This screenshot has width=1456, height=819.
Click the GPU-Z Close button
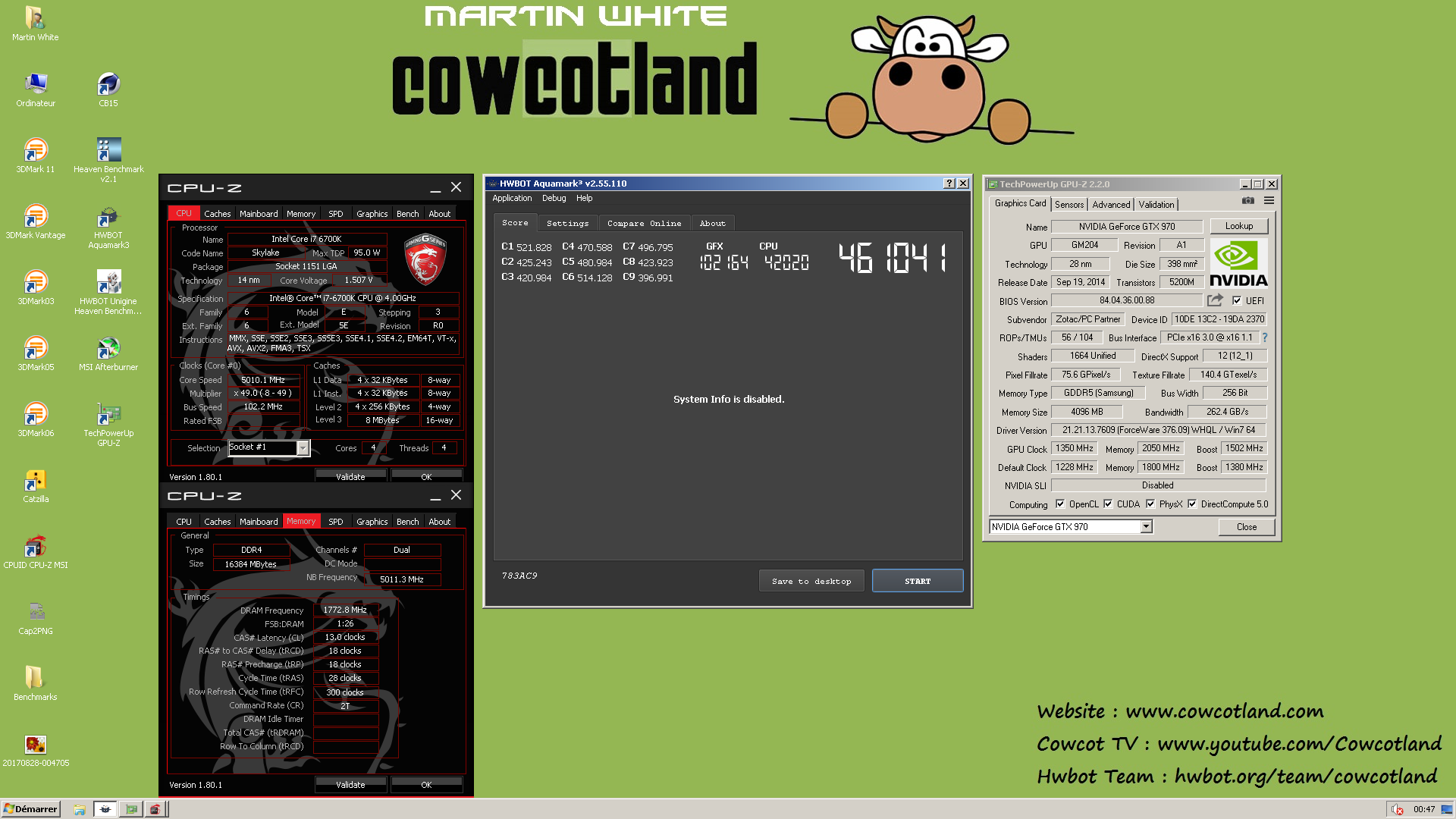pos(1247,527)
